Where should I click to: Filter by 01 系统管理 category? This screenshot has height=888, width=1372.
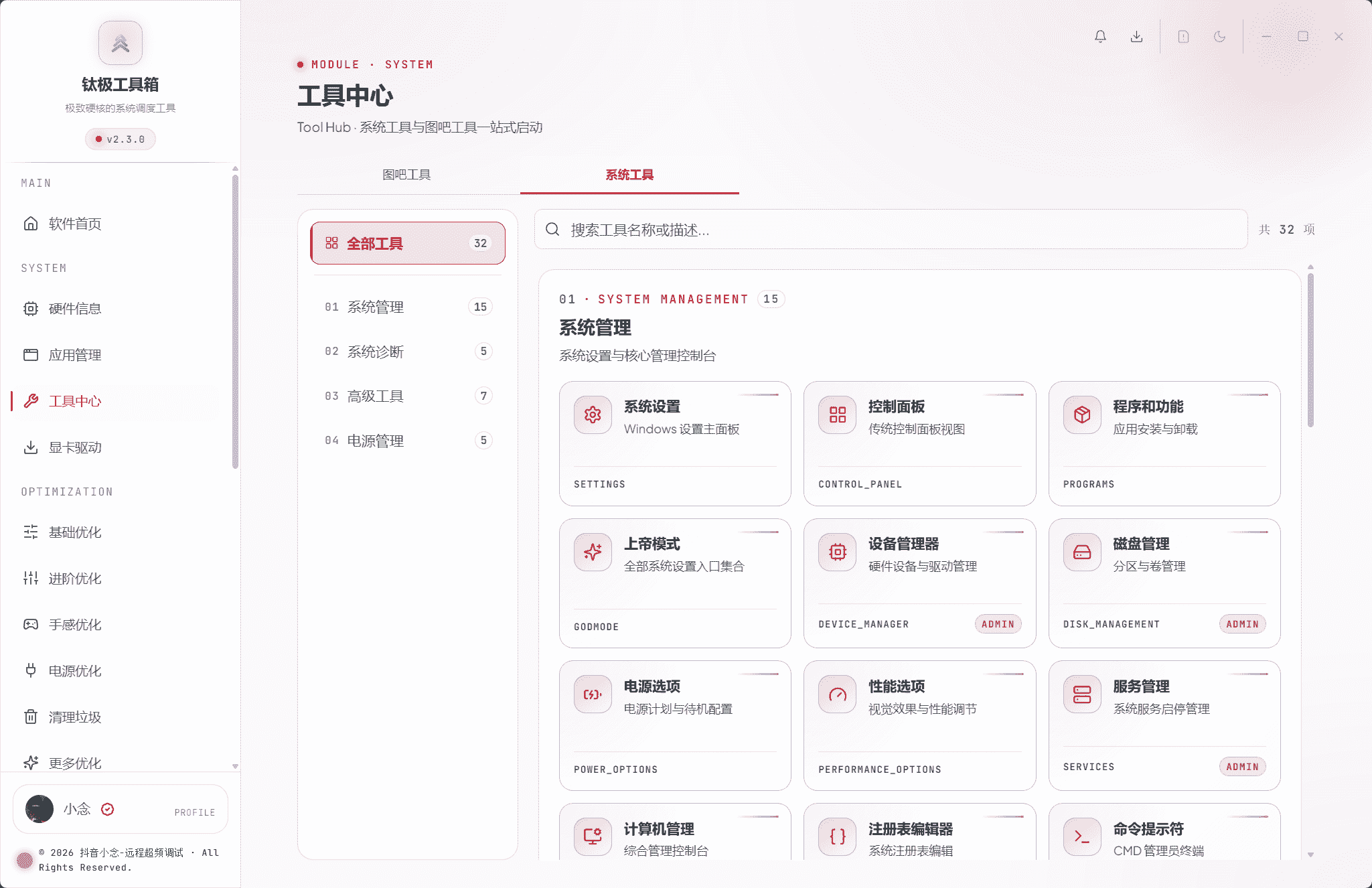click(x=408, y=307)
